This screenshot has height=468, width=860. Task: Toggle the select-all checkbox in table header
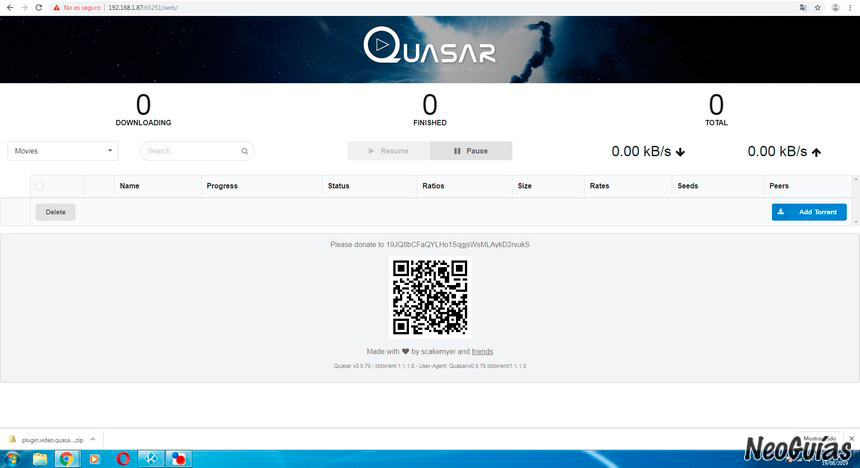coord(39,185)
